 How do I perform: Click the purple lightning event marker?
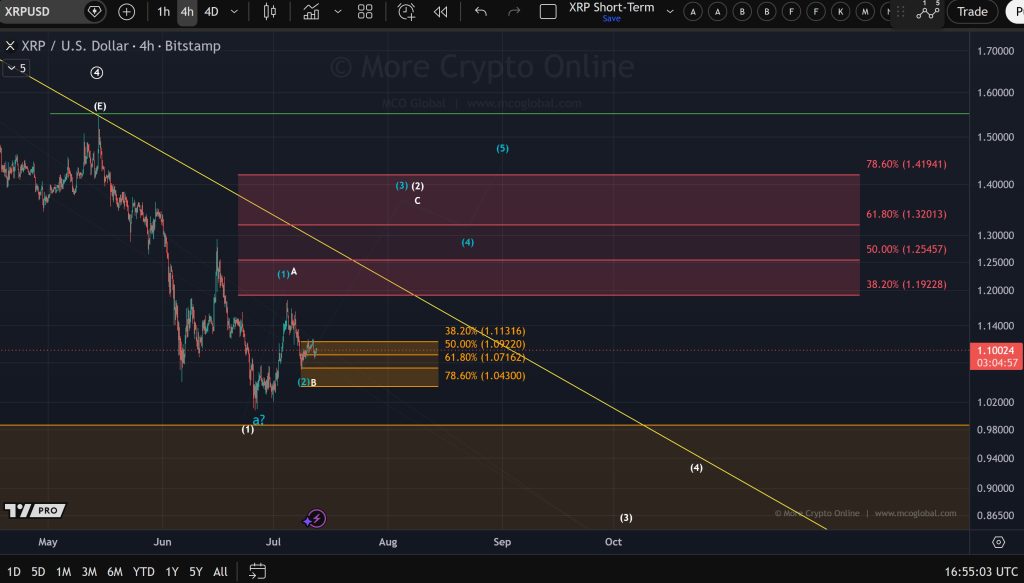point(315,519)
